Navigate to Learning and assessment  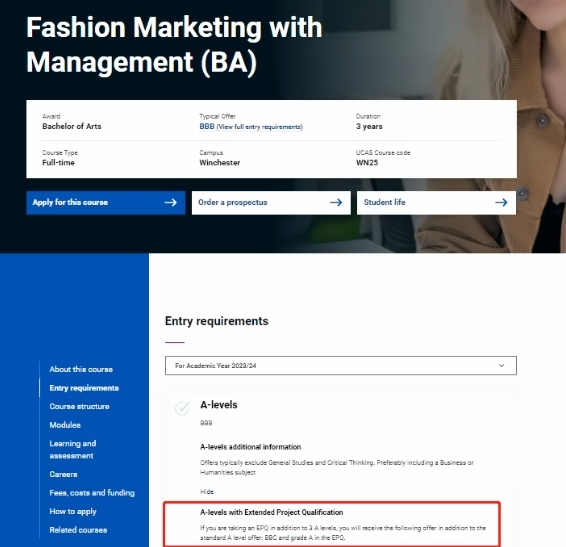coord(73,450)
